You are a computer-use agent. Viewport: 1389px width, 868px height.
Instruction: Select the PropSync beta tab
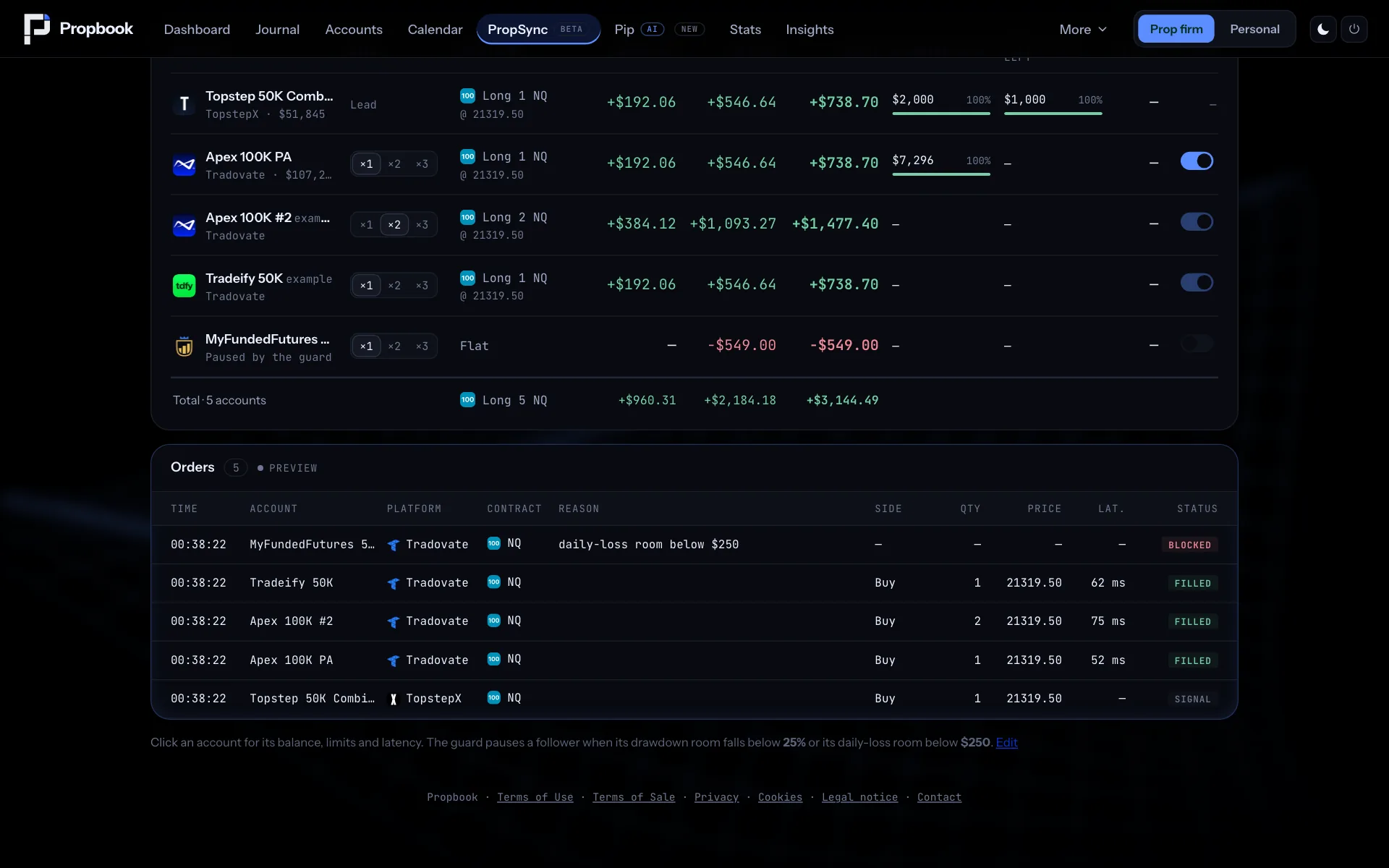[538, 29]
